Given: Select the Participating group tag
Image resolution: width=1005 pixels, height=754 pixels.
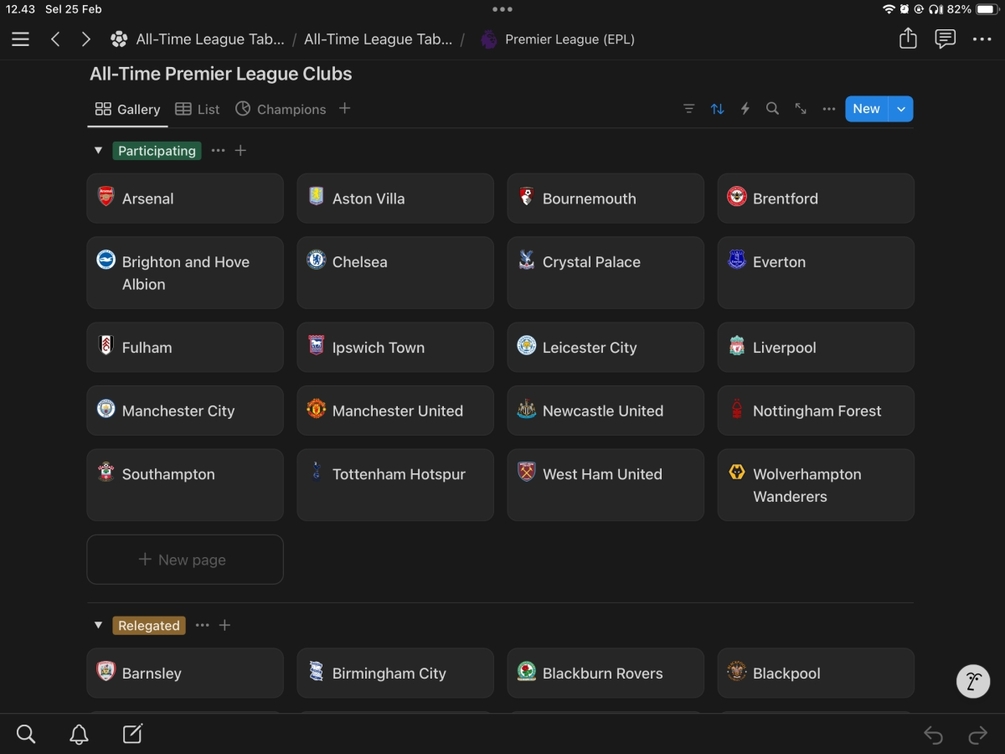Looking at the screenshot, I should point(156,151).
